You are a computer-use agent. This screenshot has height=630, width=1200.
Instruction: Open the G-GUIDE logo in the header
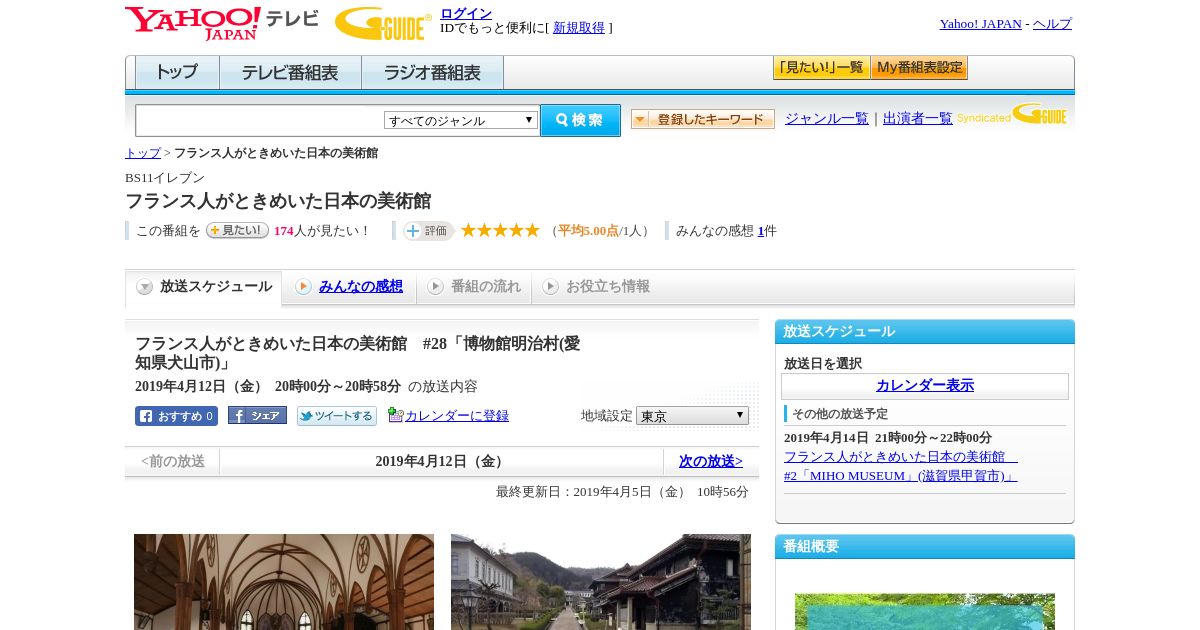pyautogui.click(x=383, y=23)
